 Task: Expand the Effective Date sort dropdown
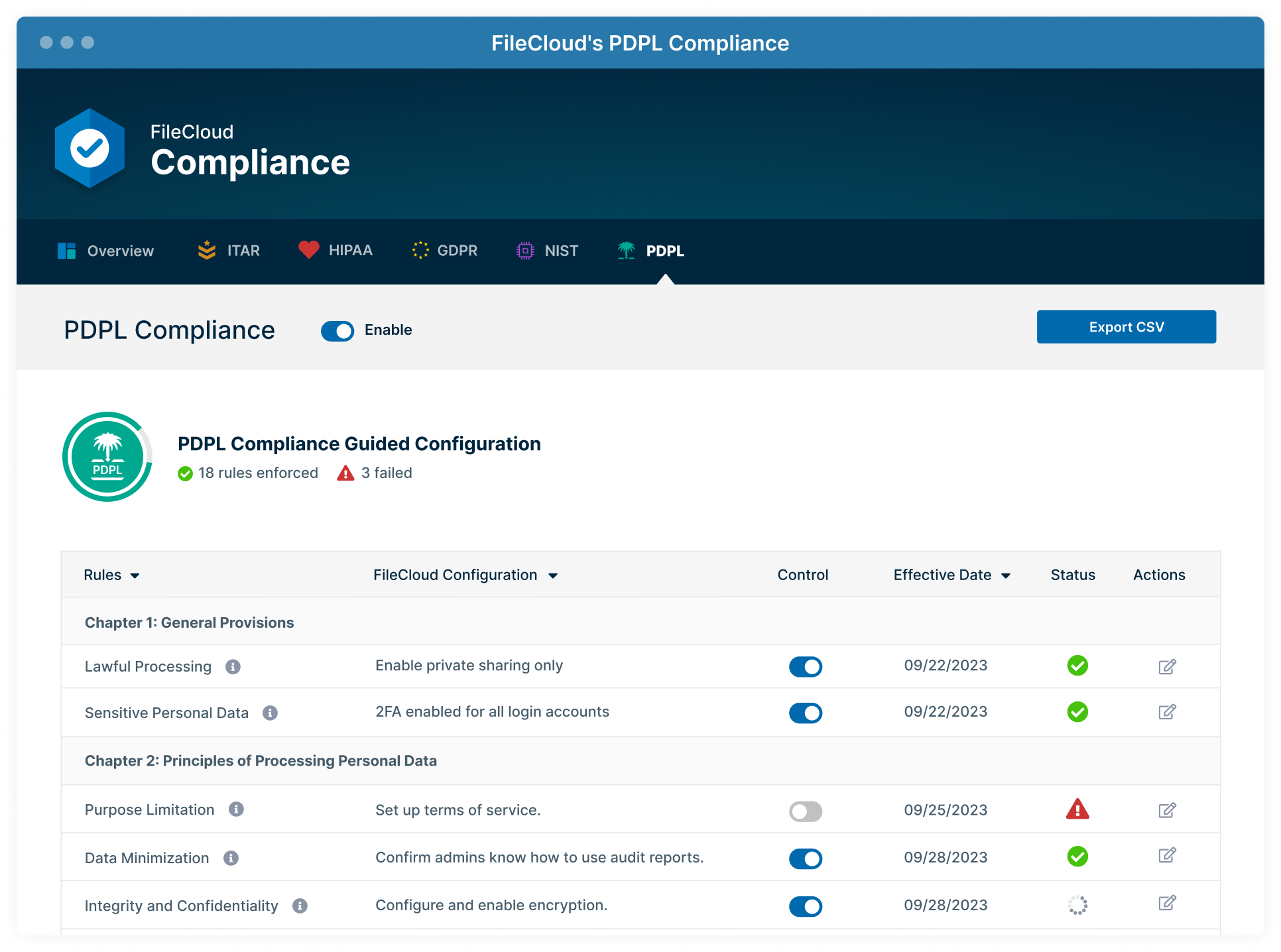(x=1005, y=575)
